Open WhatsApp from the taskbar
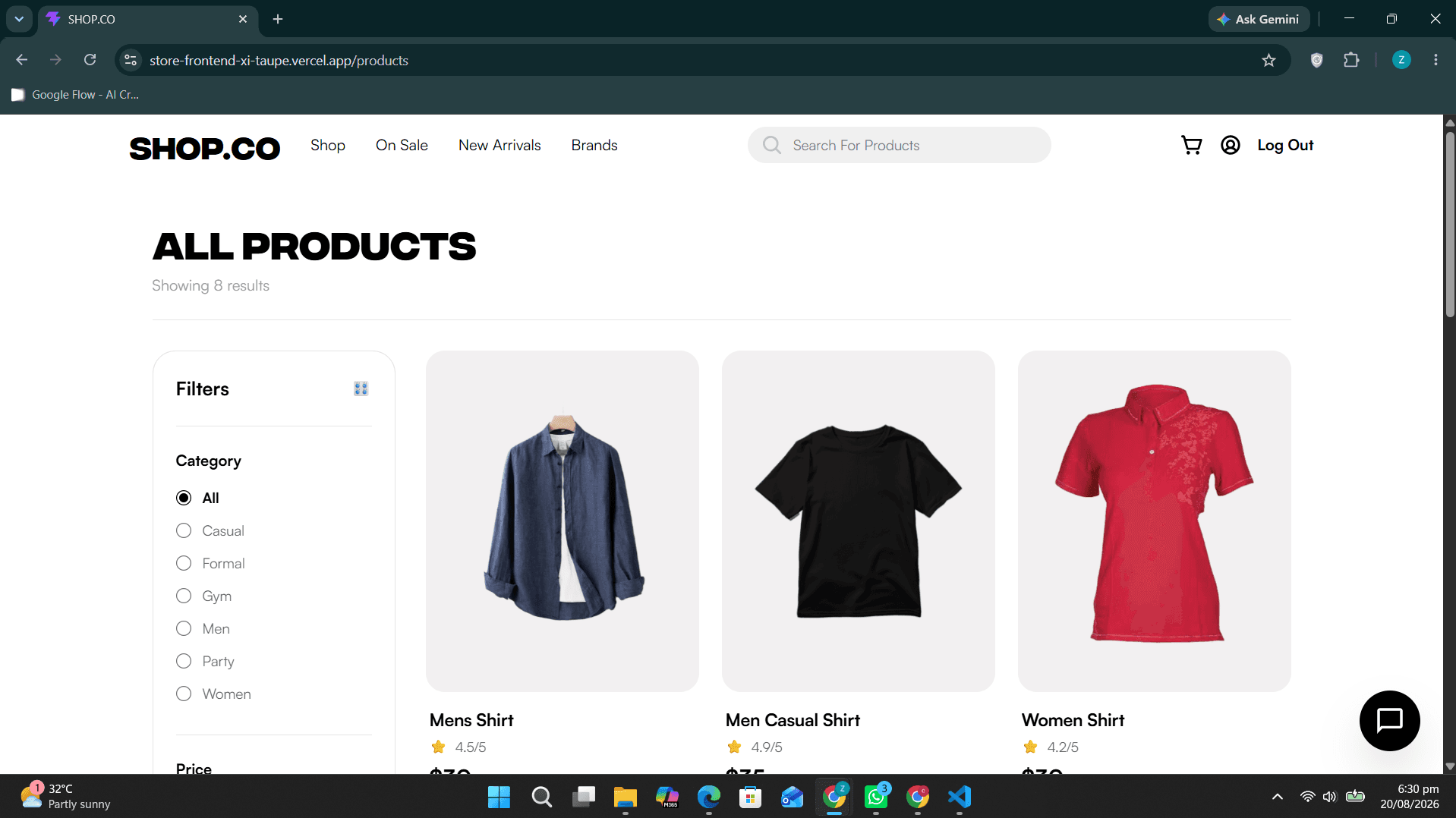The image size is (1456, 818). coord(876,797)
